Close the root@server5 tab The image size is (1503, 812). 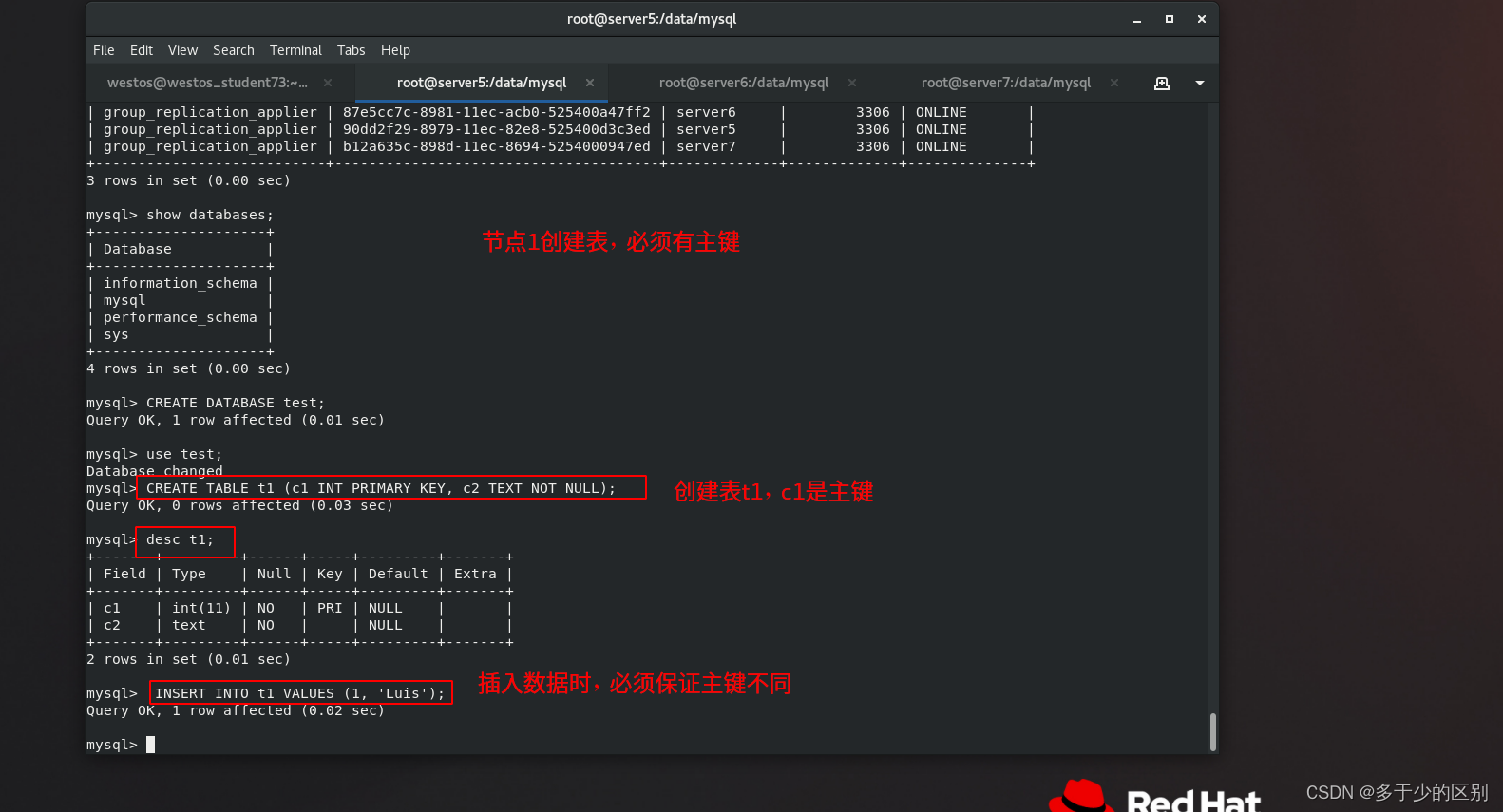pos(590,83)
